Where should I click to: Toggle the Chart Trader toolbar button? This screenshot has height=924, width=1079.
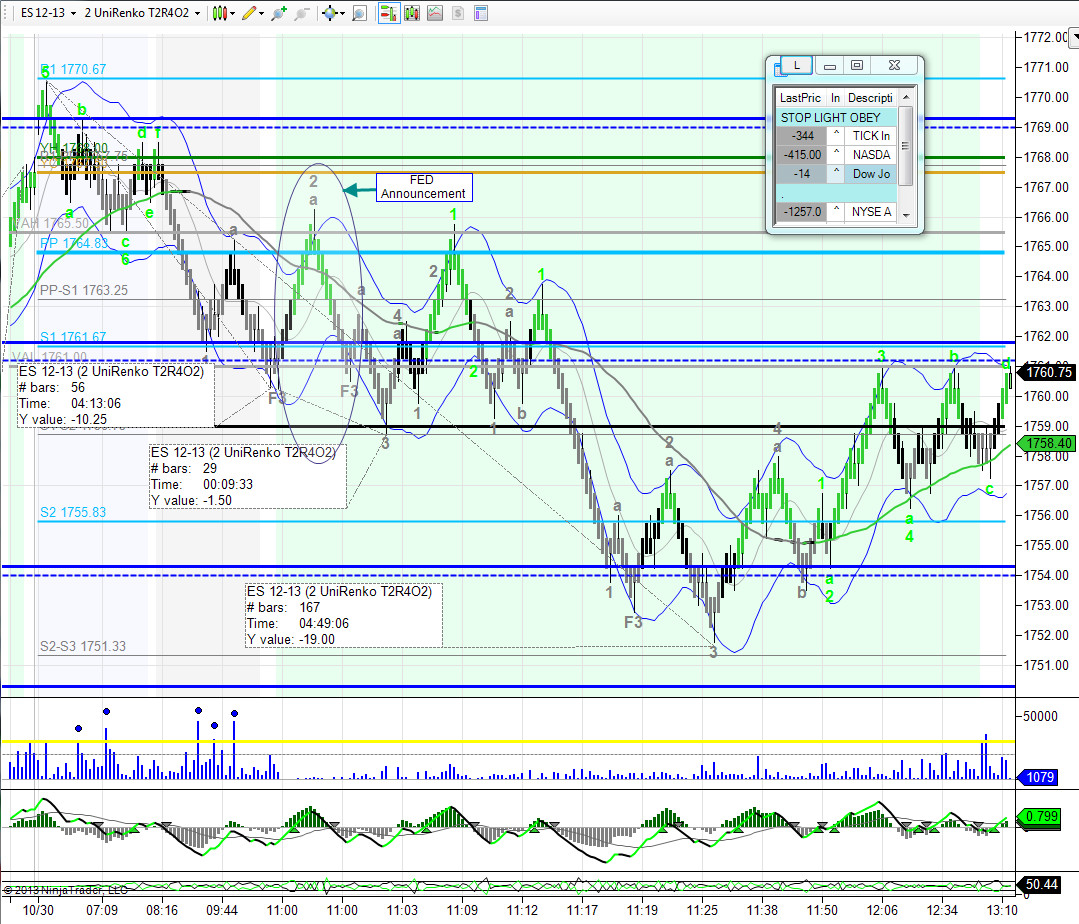(x=389, y=13)
